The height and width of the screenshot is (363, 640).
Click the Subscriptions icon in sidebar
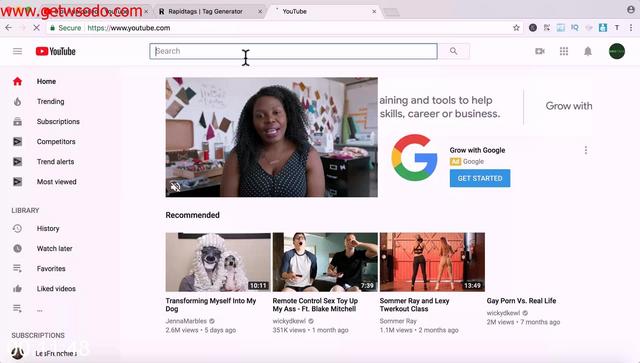point(17,121)
